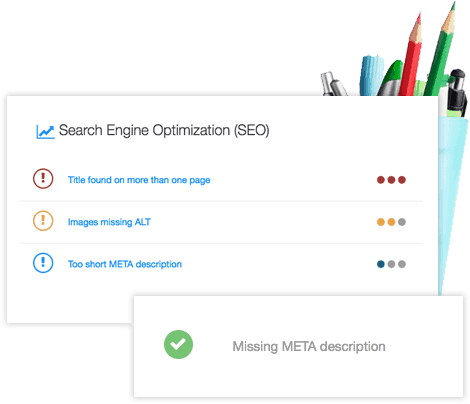Open 'Too short META description' issue
470x404 pixels.
click(125, 264)
